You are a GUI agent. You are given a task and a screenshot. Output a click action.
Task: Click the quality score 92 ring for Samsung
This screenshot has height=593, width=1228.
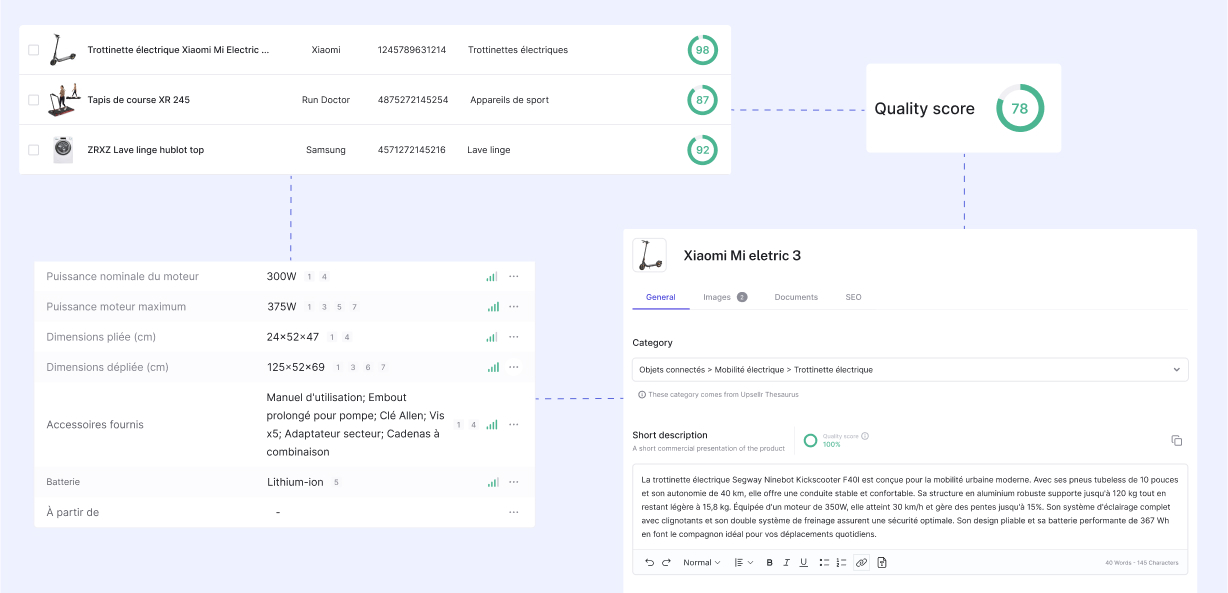tap(702, 150)
